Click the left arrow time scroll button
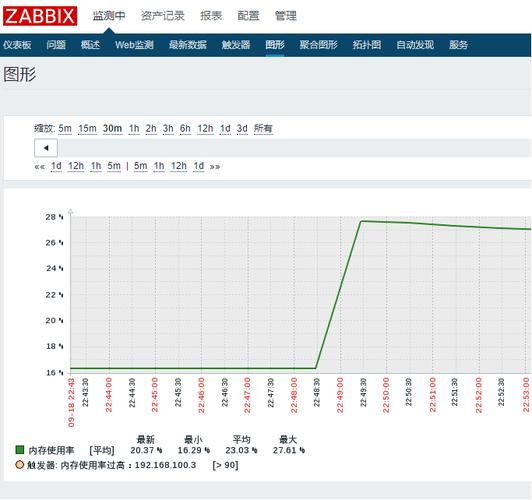This screenshot has height=500, width=532. (46, 148)
